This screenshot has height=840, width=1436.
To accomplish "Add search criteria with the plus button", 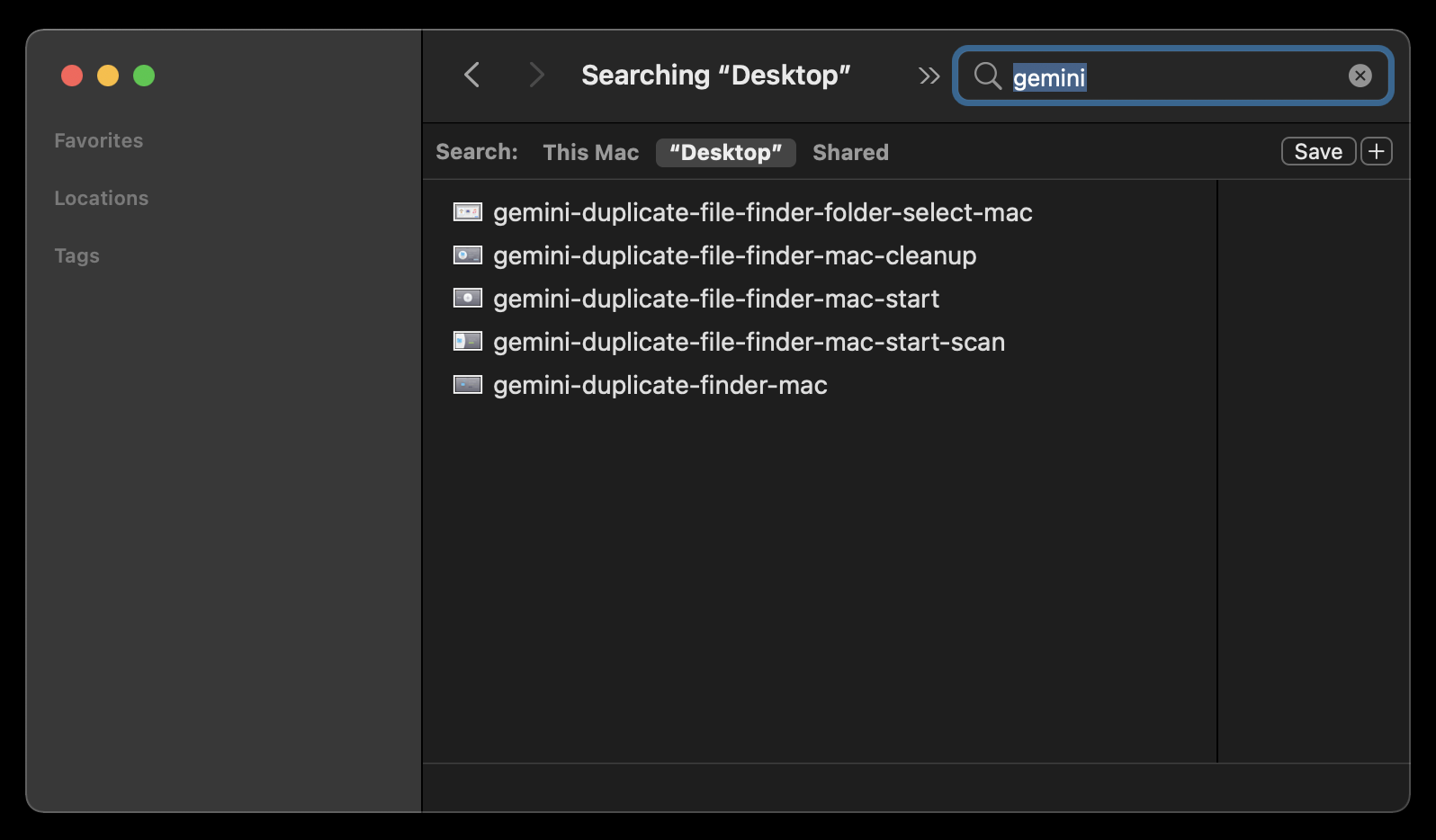I will pos(1377,151).
